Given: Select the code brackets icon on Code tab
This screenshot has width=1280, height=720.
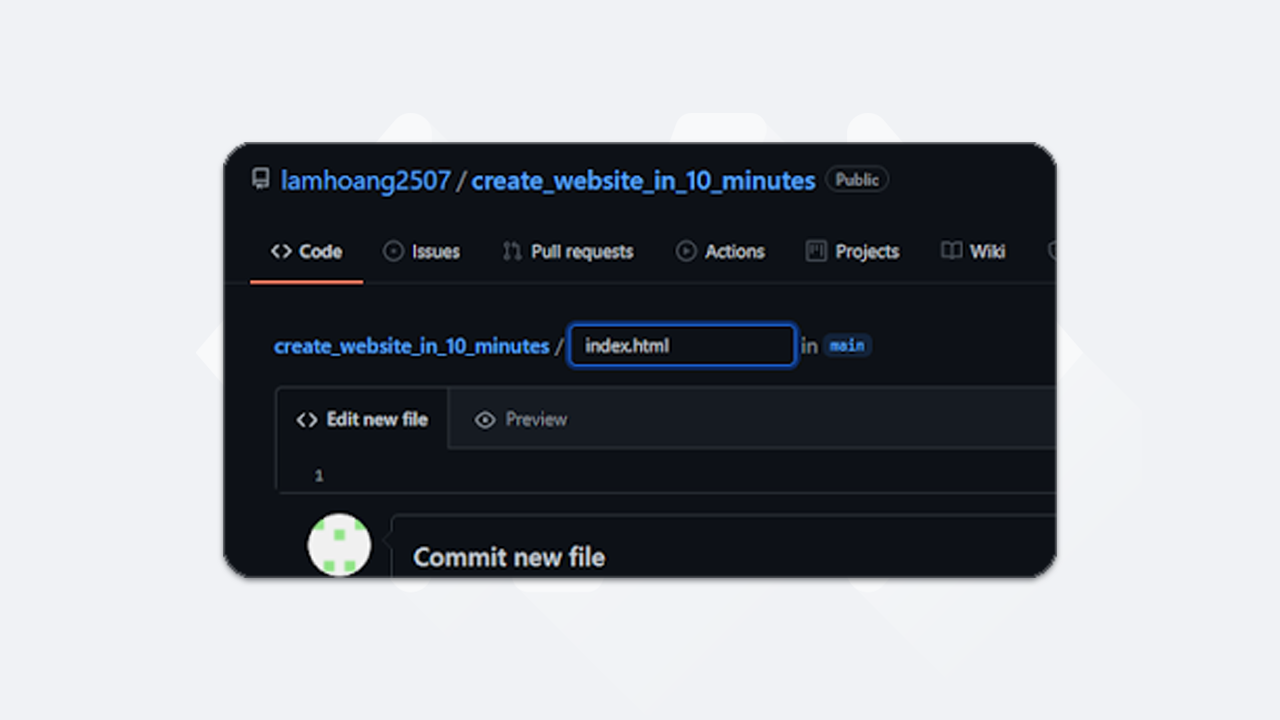Looking at the screenshot, I should 281,252.
